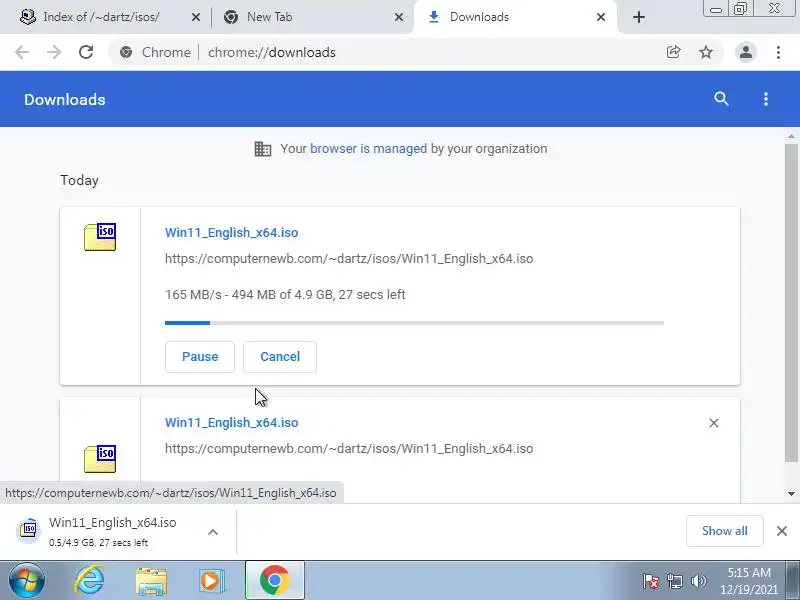Cancel the Win11 ISO download

click(x=280, y=357)
